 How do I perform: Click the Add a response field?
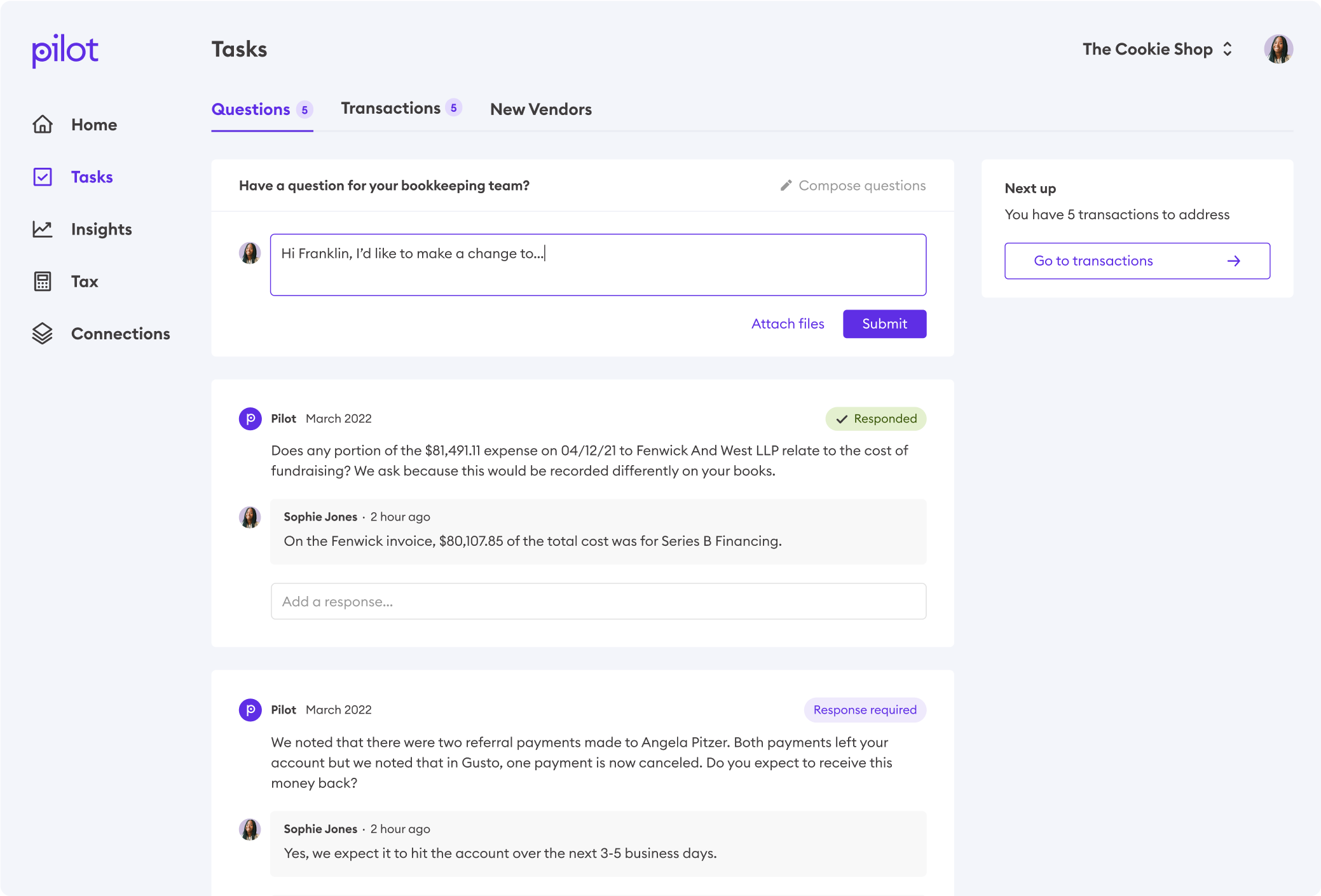tap(598, 601)
